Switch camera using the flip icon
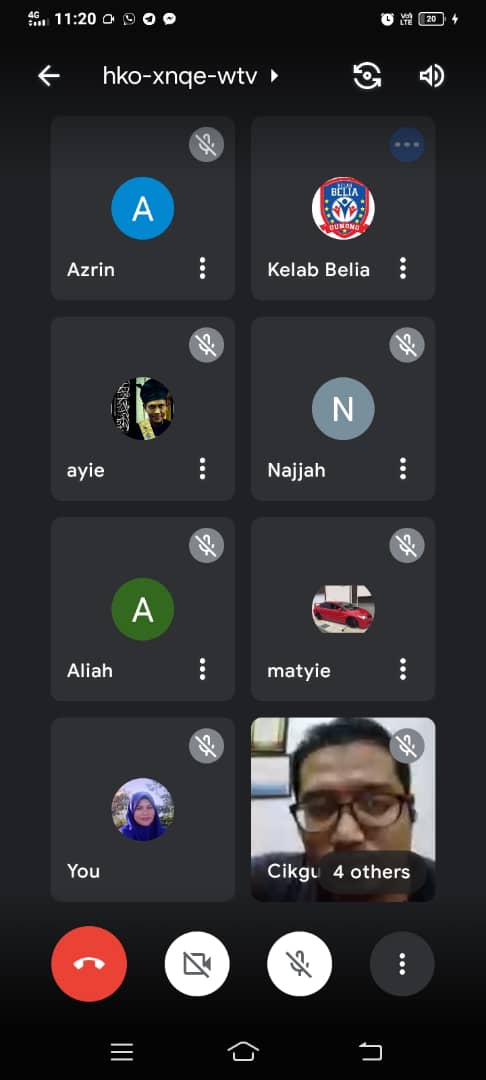The width and height of the screenshot is (486, 1080). coord(367,75)
